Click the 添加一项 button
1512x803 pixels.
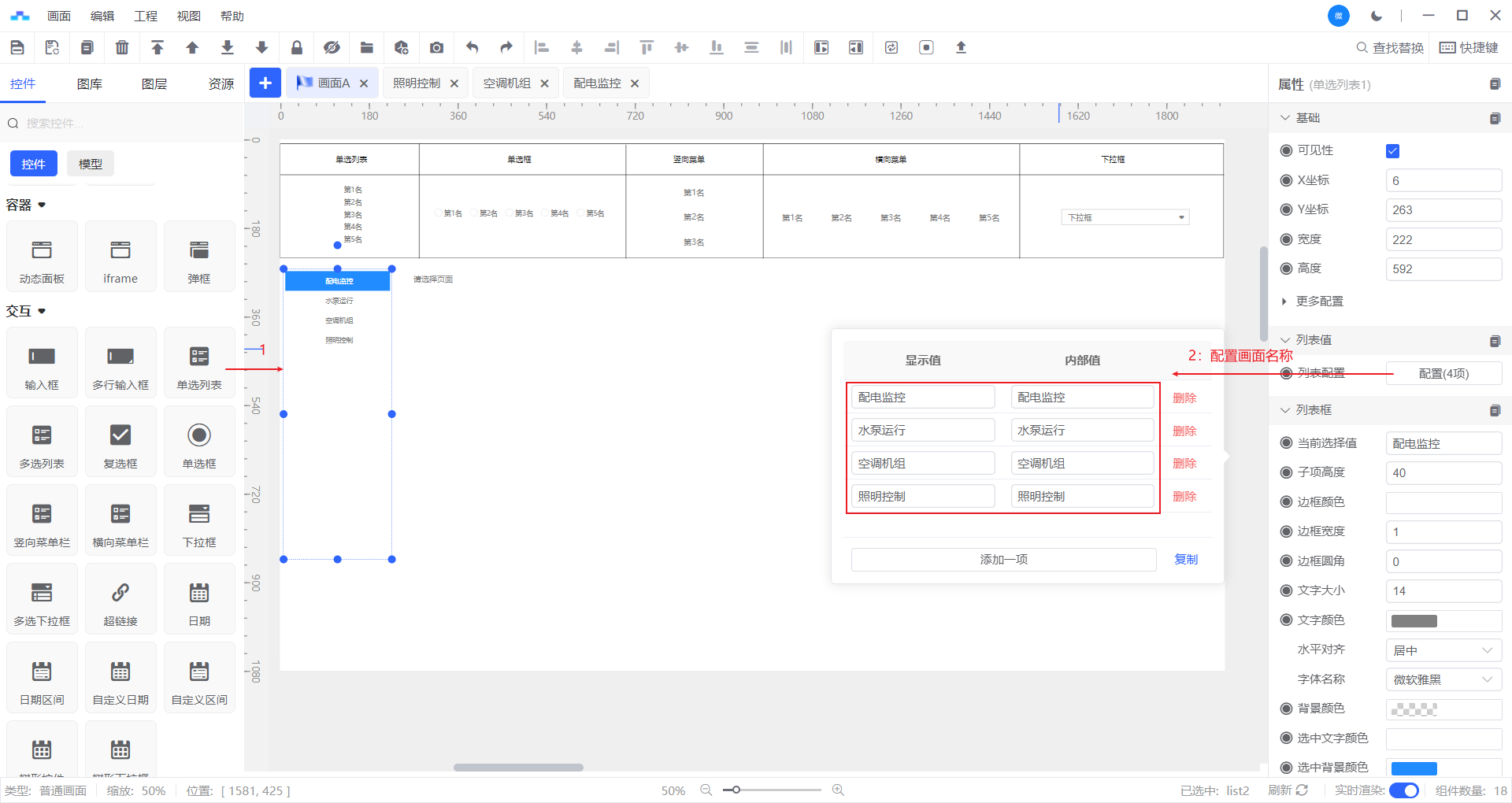[1003, 560]
